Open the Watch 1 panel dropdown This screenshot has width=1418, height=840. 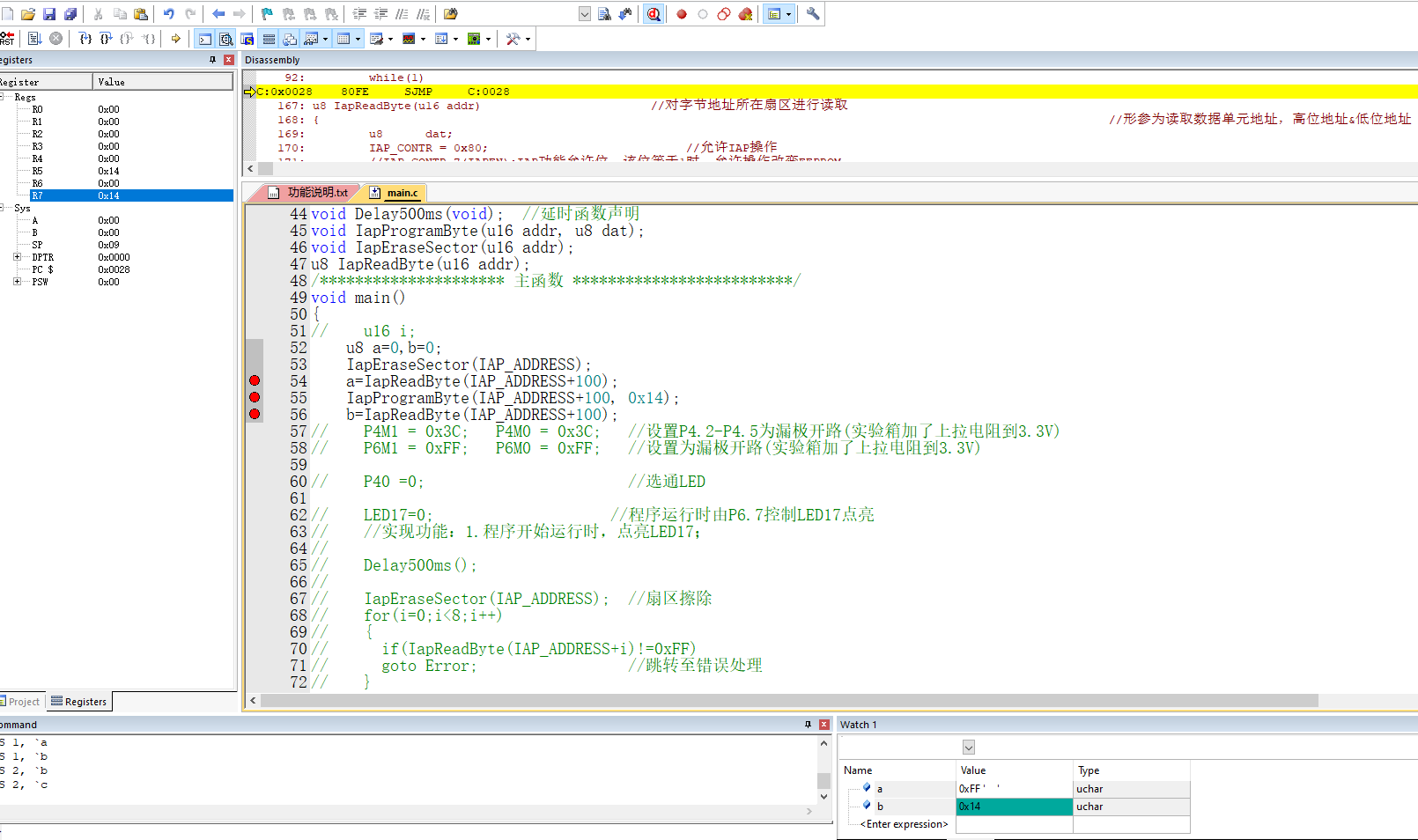(x=969, y=748)
